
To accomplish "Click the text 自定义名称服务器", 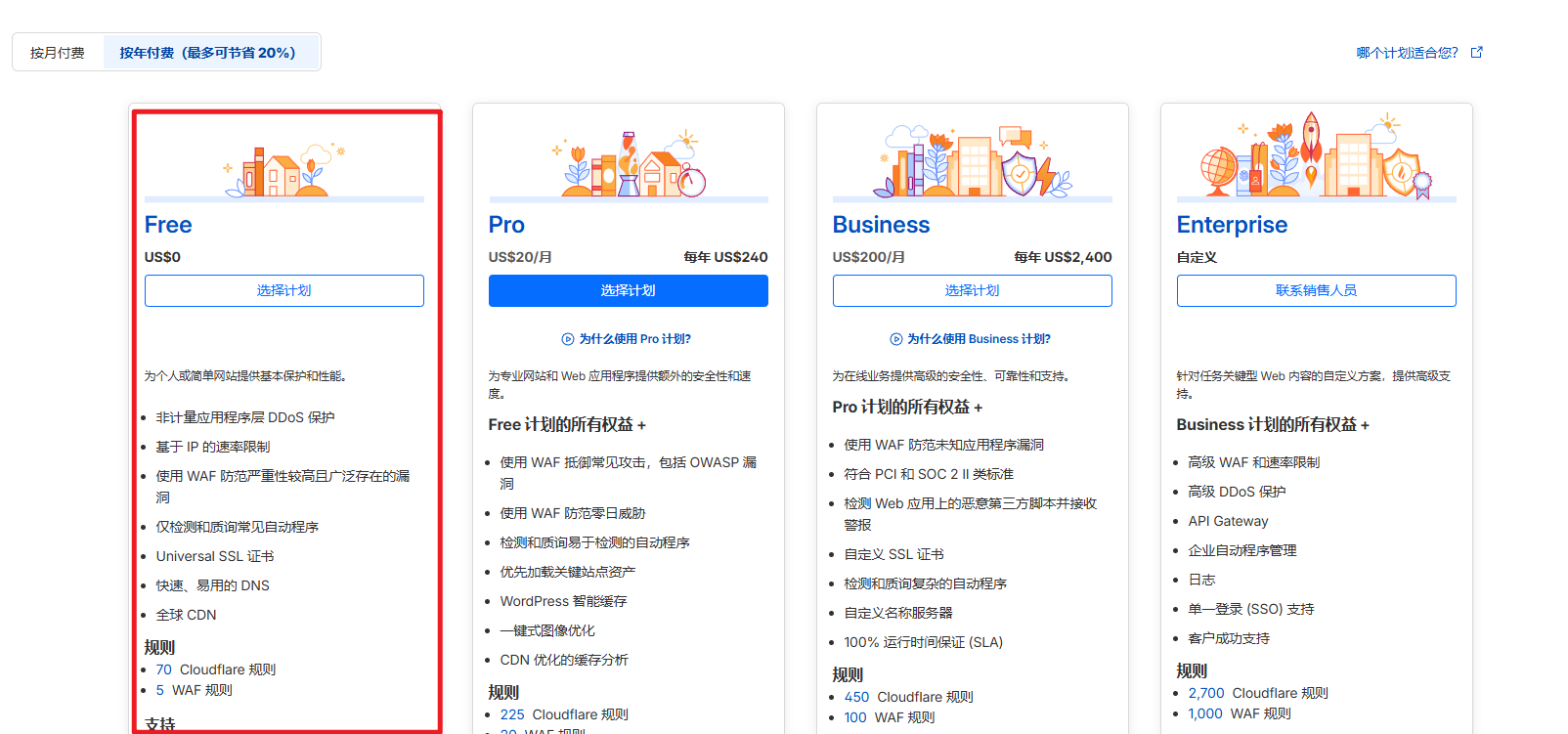I will coord(900,612).
